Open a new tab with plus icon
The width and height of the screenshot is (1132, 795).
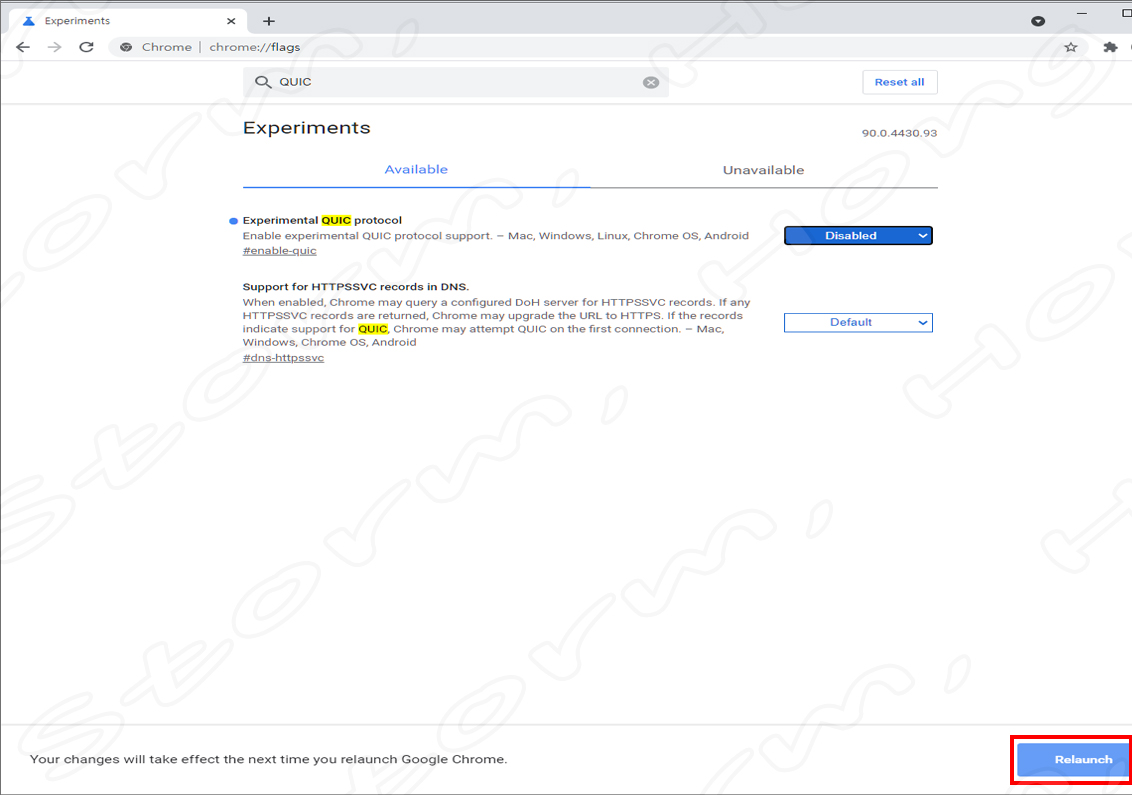point(269,21)
